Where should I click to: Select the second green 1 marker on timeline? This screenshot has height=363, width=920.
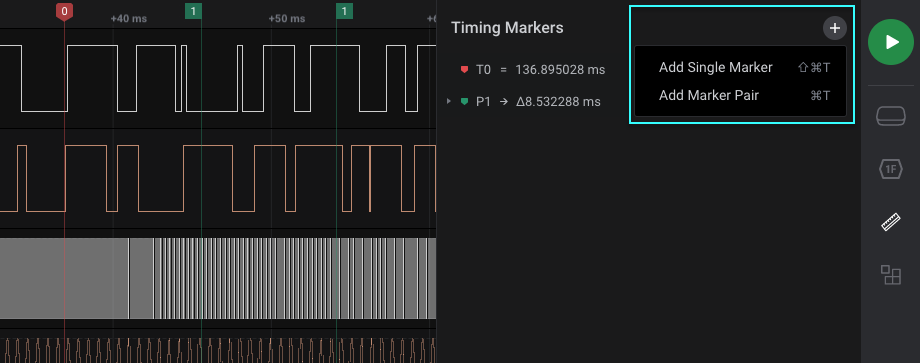coord(344,11)
